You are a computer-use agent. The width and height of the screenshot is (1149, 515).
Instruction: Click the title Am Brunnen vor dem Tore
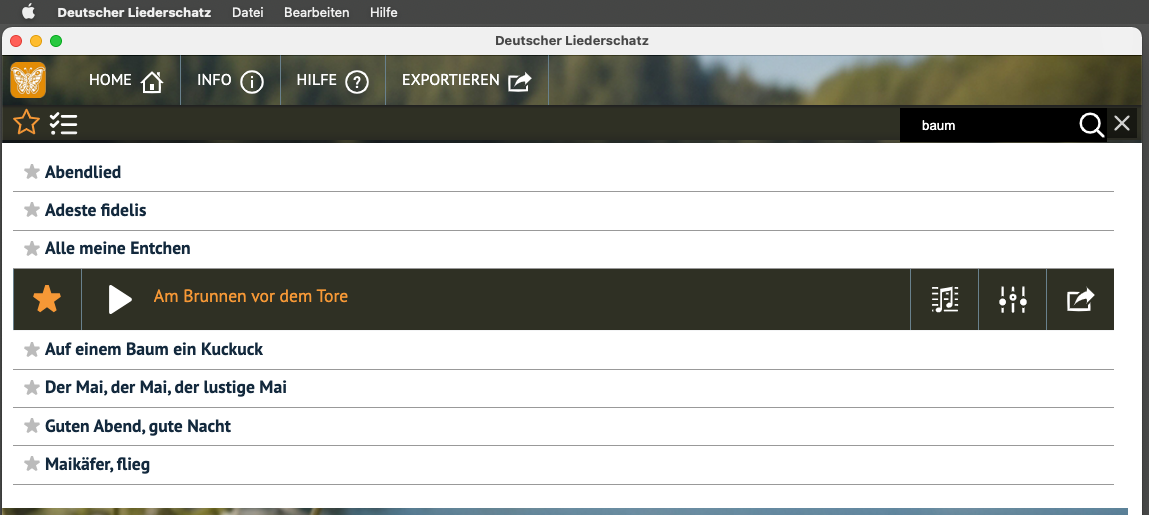[x=251, y=297]
